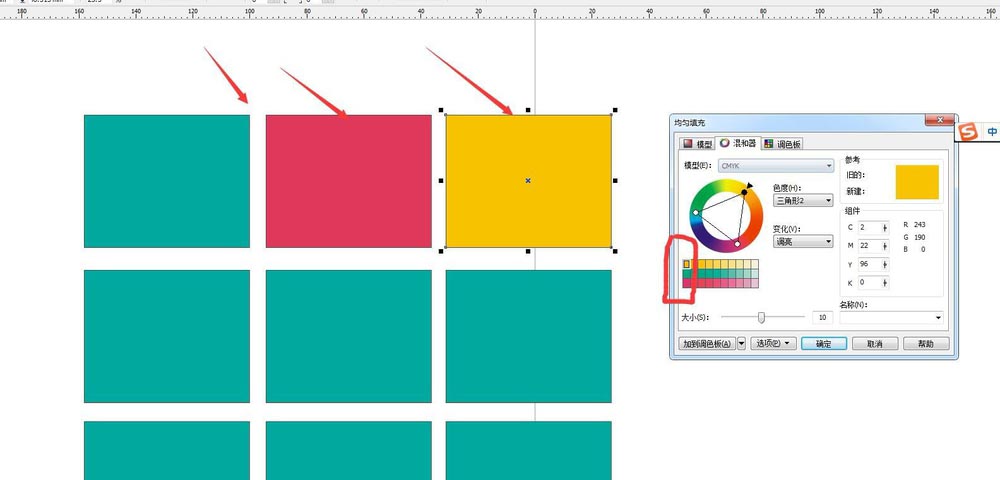The width and height of the screenshot is (1000, 480).
Task: Click the Sogou input method icon
Action: pyautogui.click(x=969, y=132)
